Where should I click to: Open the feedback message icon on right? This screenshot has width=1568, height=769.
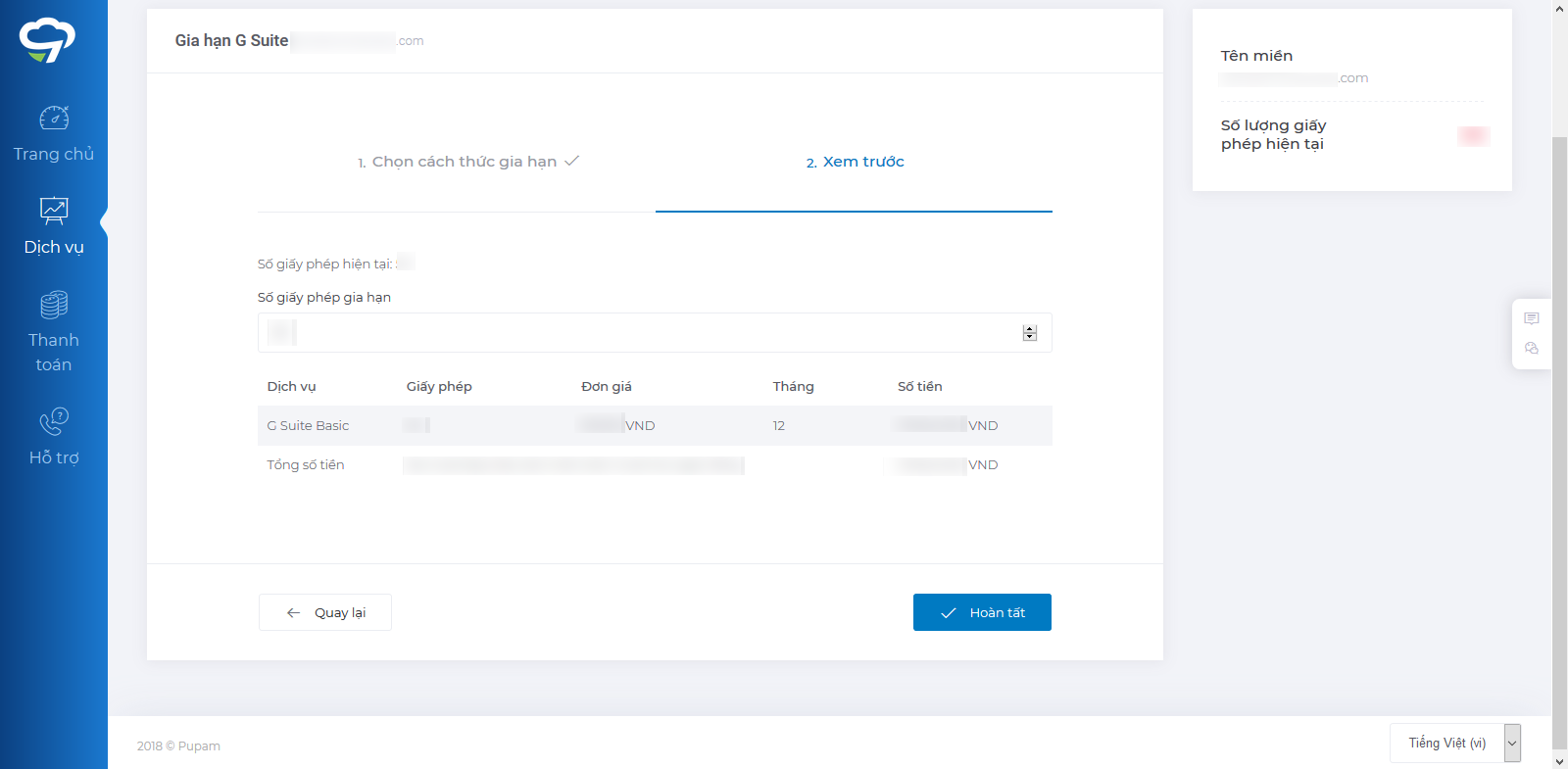1532,318
